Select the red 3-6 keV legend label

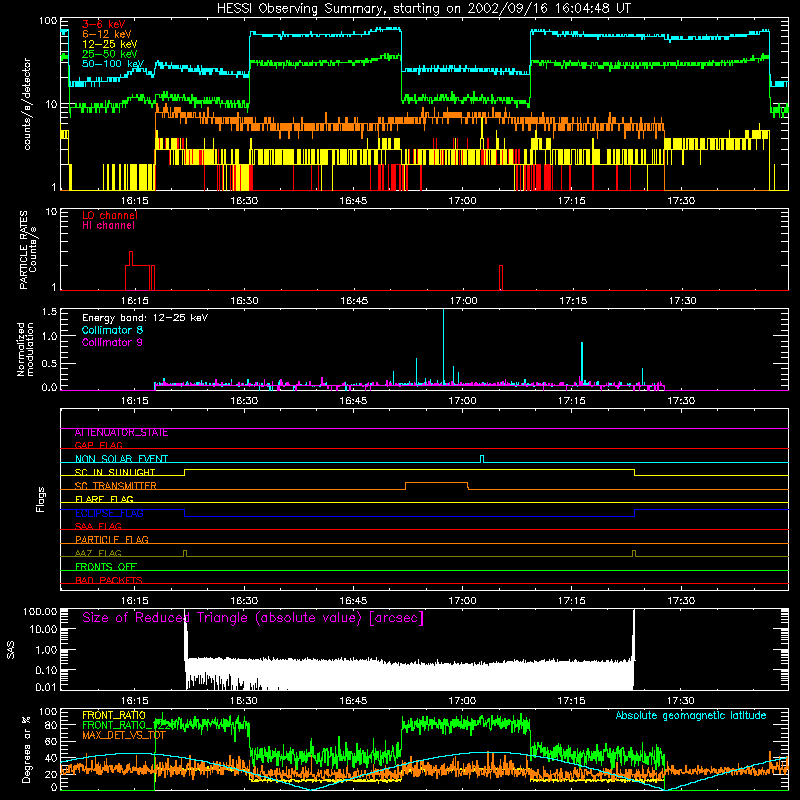(104, 24)
